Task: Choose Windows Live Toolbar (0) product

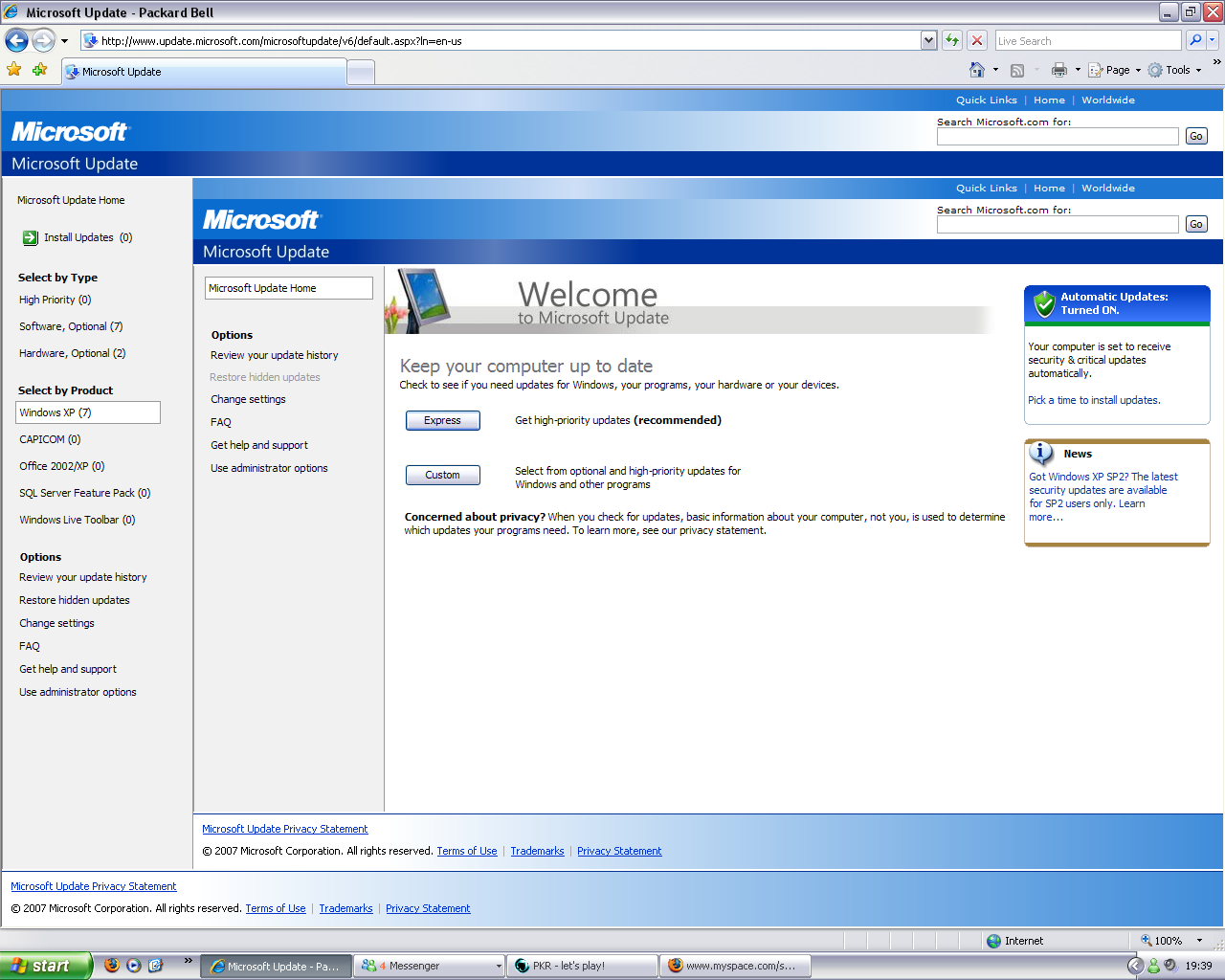Action: tap(78, 520)
